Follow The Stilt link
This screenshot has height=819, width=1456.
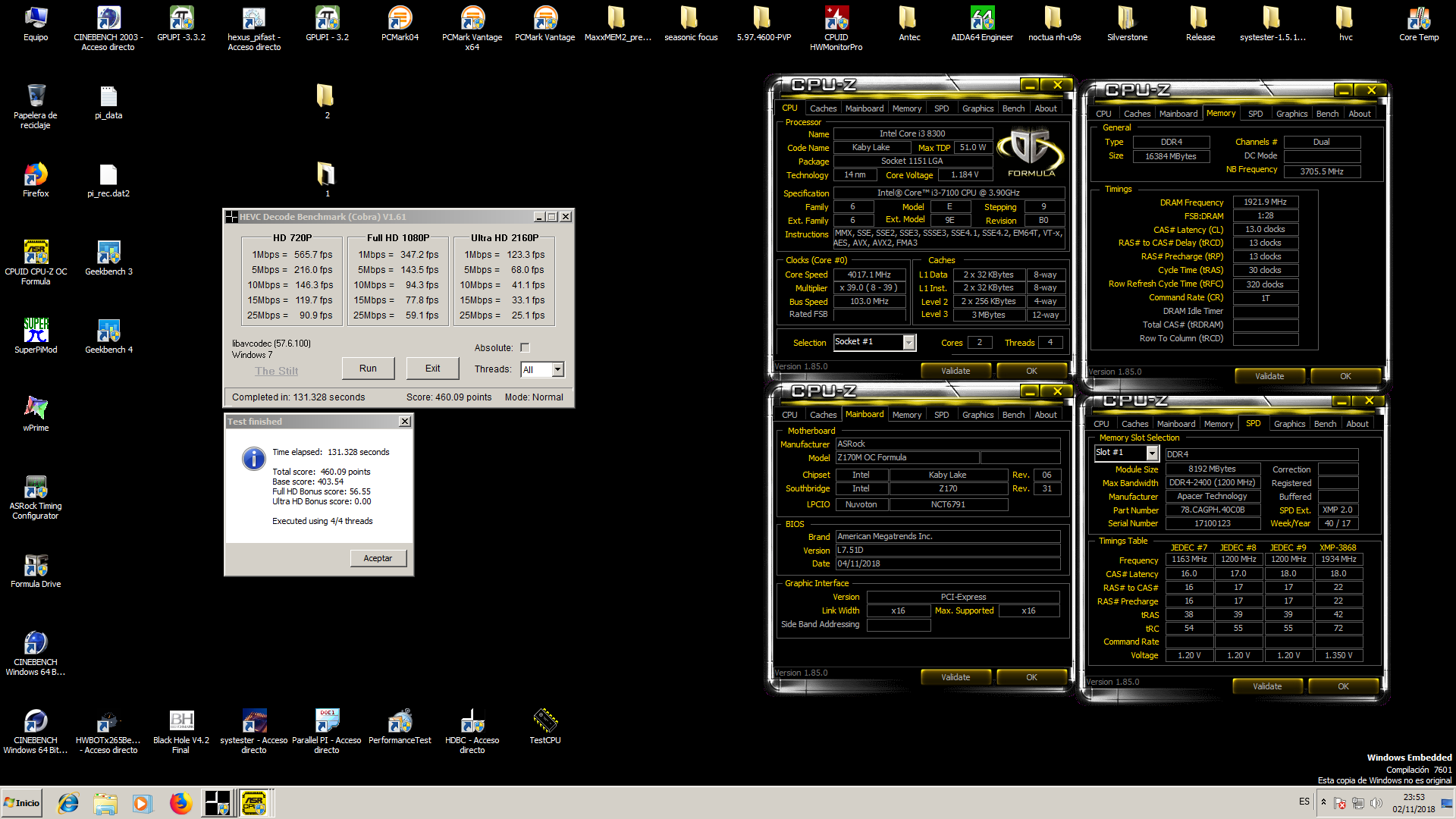pyautogui.click(x=276, y=371)
